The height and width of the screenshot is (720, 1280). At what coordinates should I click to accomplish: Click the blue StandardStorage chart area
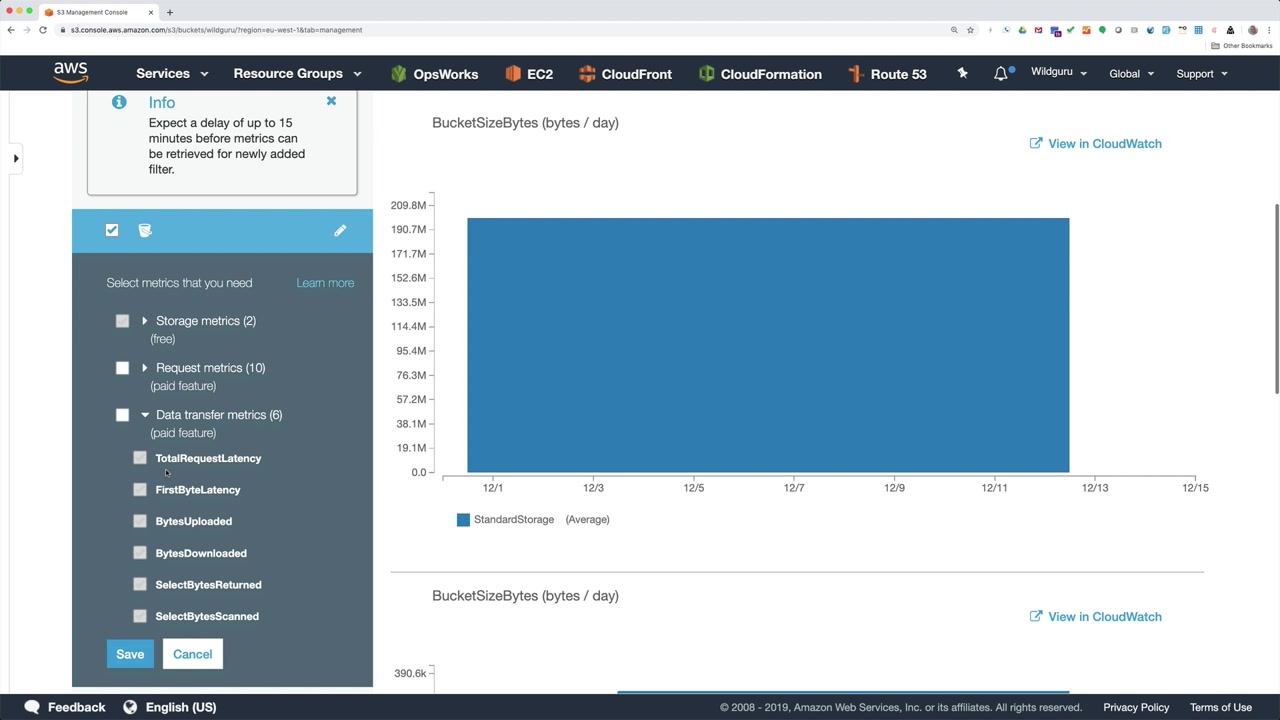click(768, 345)
